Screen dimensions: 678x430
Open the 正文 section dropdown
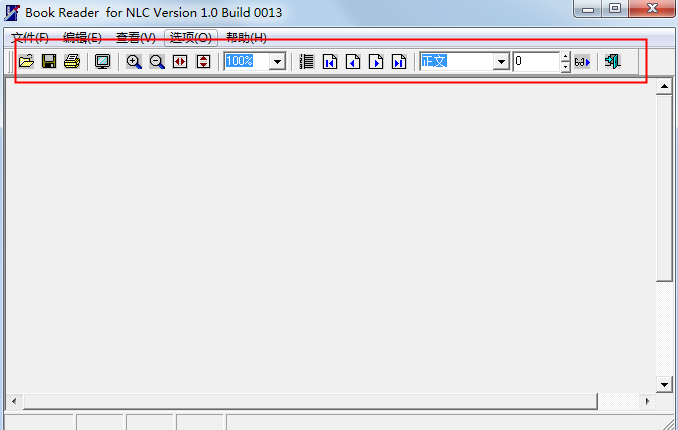tap(501, 61)
